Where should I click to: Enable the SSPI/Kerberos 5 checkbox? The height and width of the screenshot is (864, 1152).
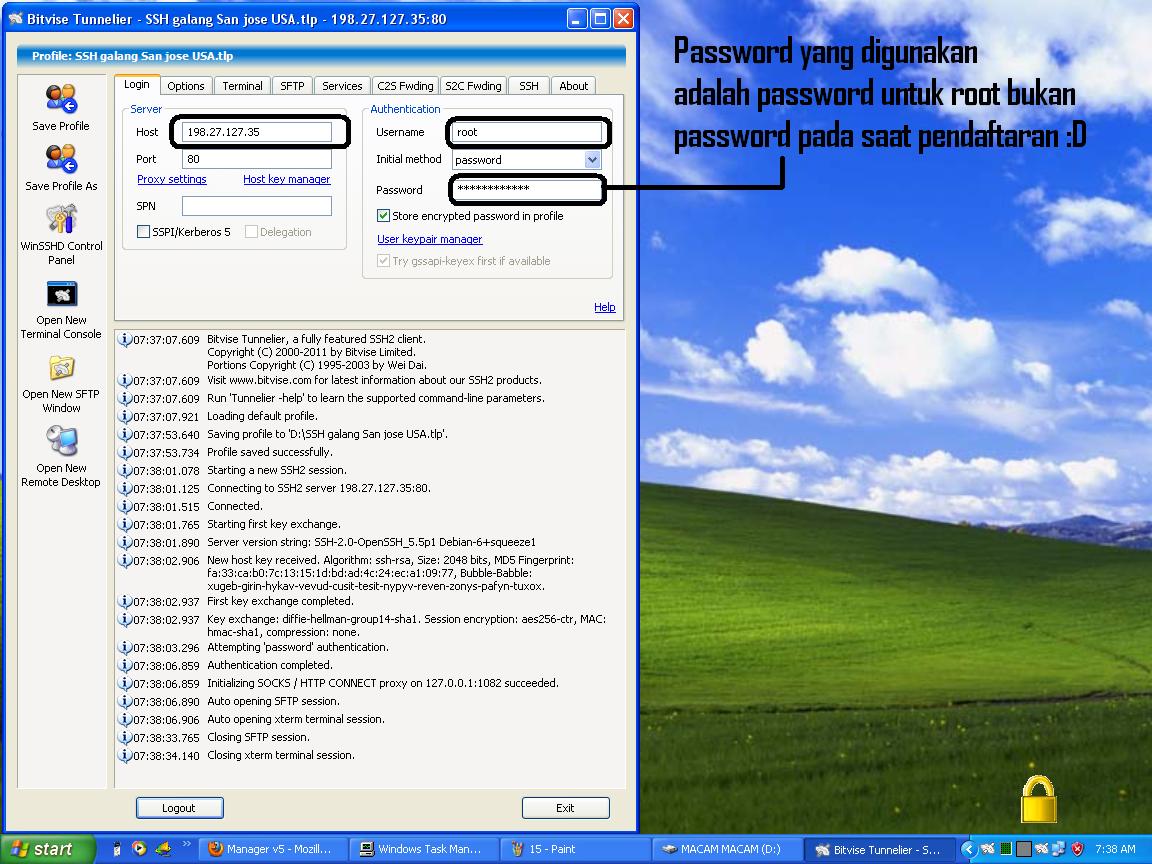click(144, 232)
